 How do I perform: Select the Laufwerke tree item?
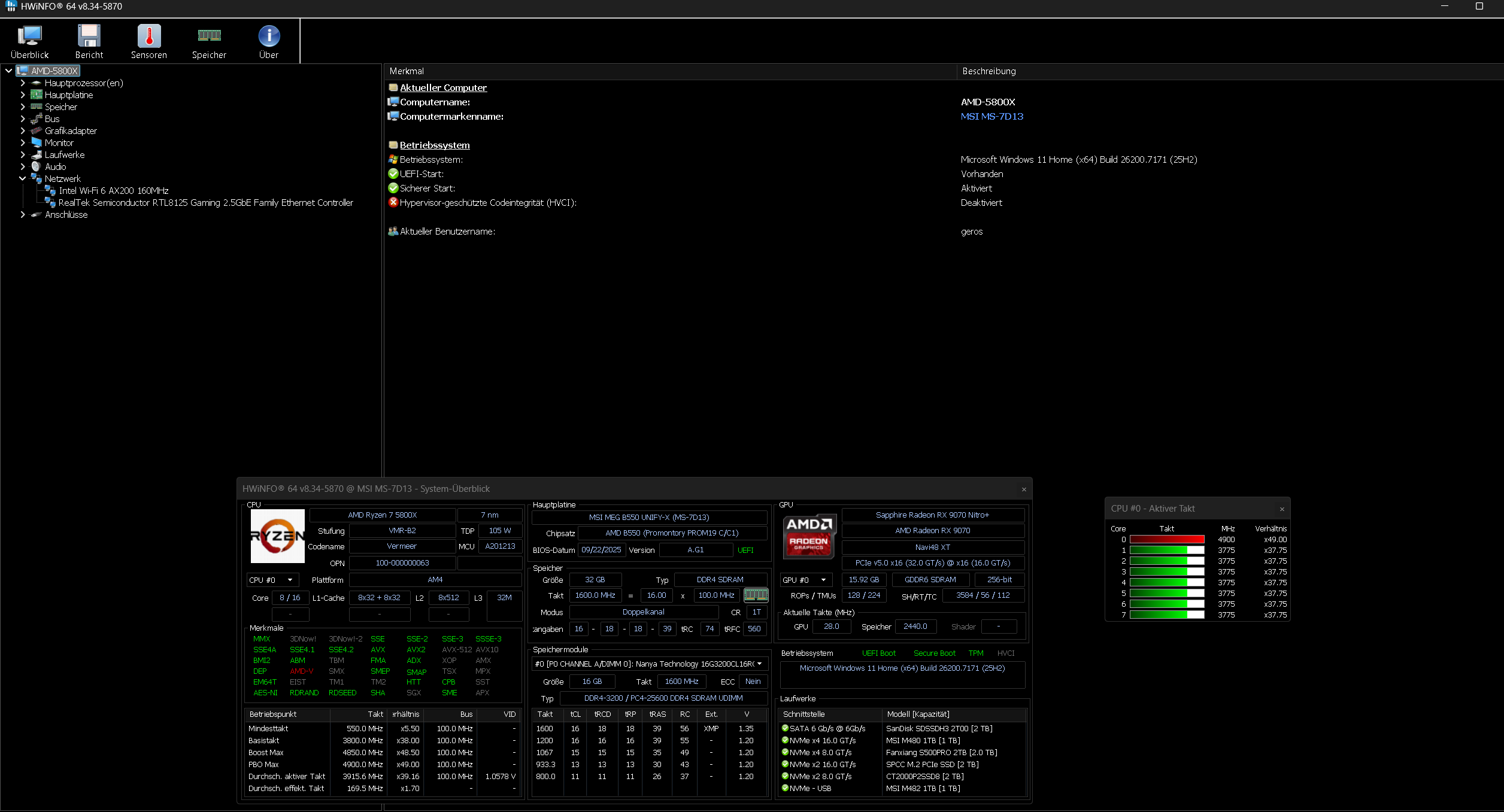[65, 155]
